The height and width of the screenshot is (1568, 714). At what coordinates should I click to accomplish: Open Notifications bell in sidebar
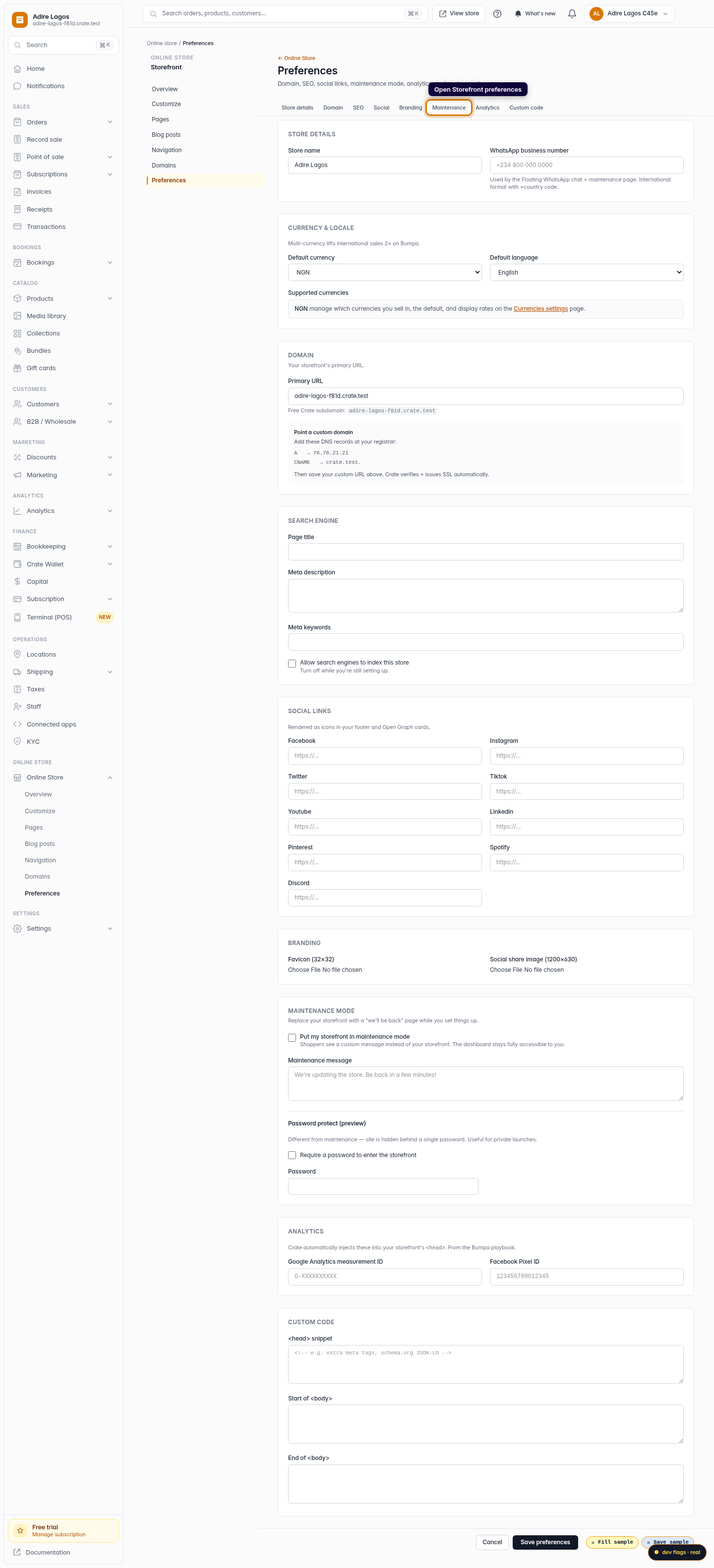pyautogui.click(x=17, y=86)
